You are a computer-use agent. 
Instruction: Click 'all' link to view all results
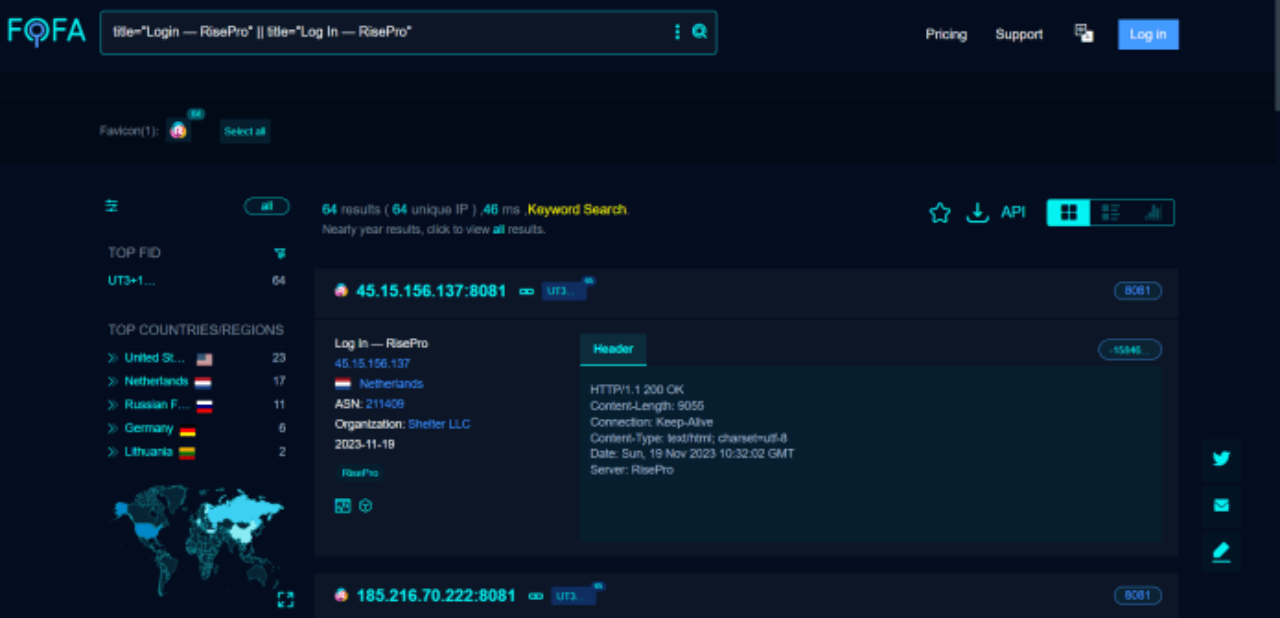(498, 229)
